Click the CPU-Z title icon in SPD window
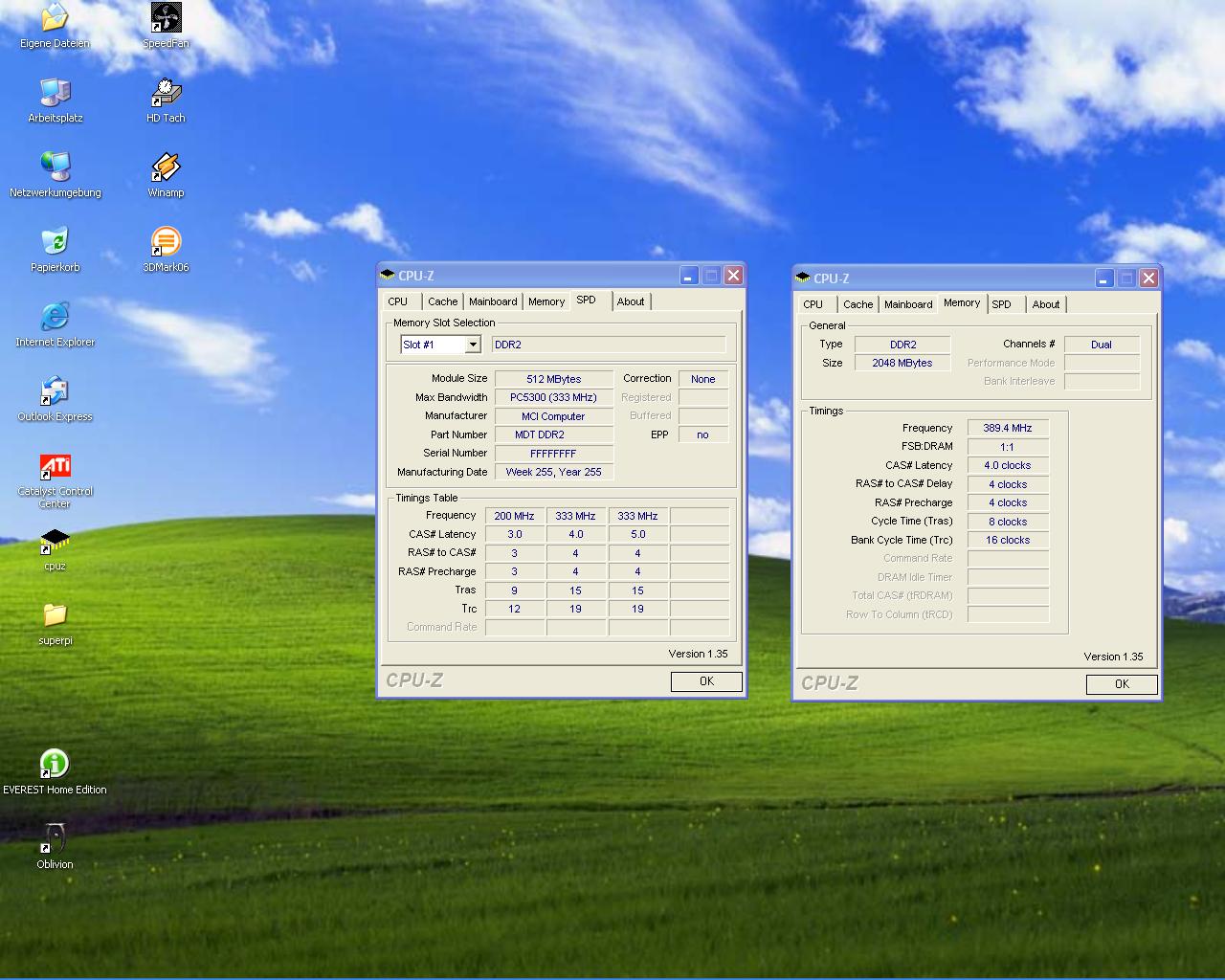Viewport: 1225px width, 980px height. pyautogui.click(x=388, y=276)
